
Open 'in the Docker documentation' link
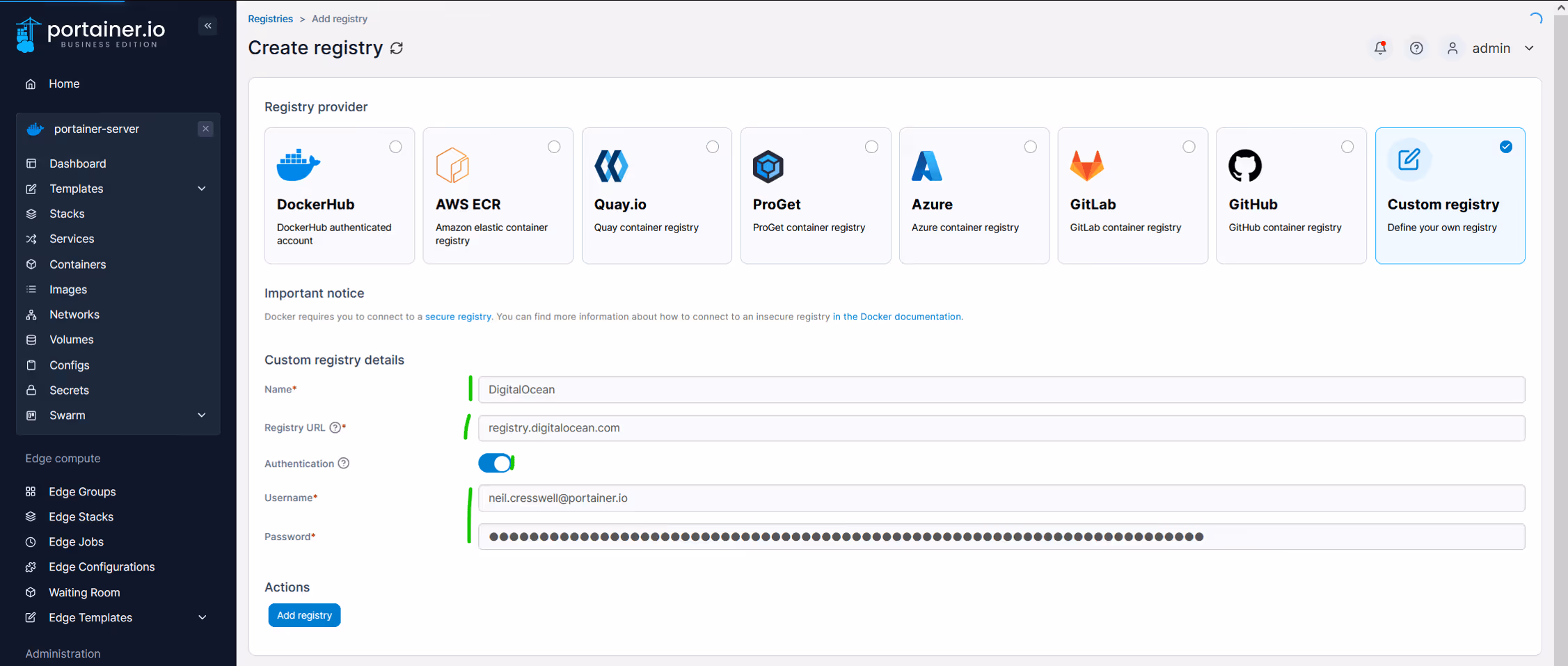pyautogui.click(x=896, y=317)
